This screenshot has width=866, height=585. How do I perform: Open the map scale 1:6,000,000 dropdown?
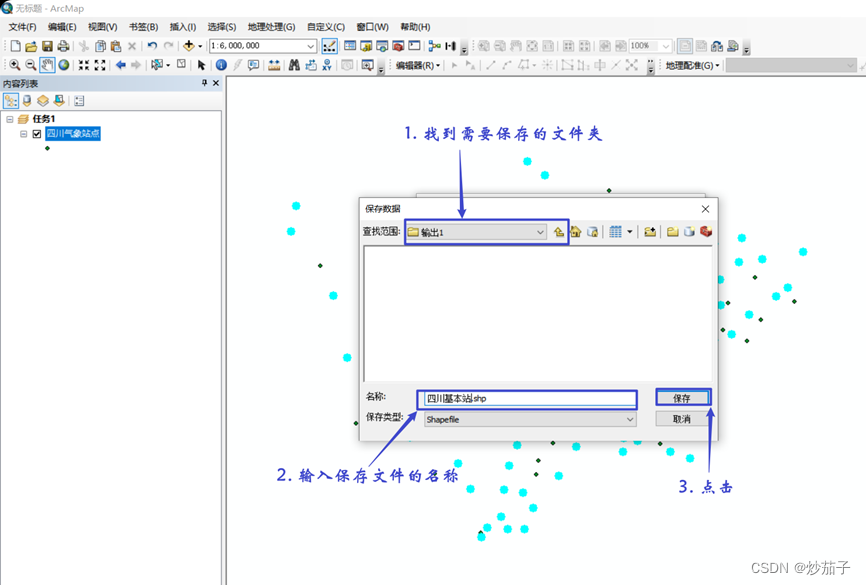pyautogui.click(x=311, y=46)
